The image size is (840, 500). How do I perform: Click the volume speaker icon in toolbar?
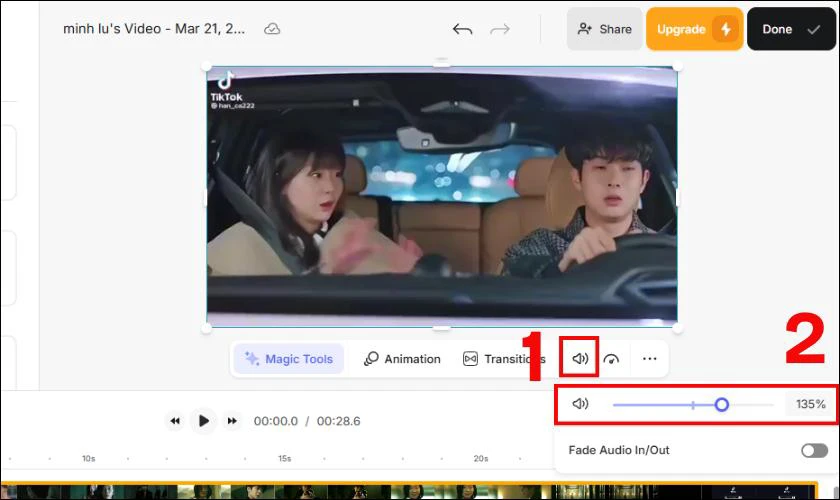(580, 359)
